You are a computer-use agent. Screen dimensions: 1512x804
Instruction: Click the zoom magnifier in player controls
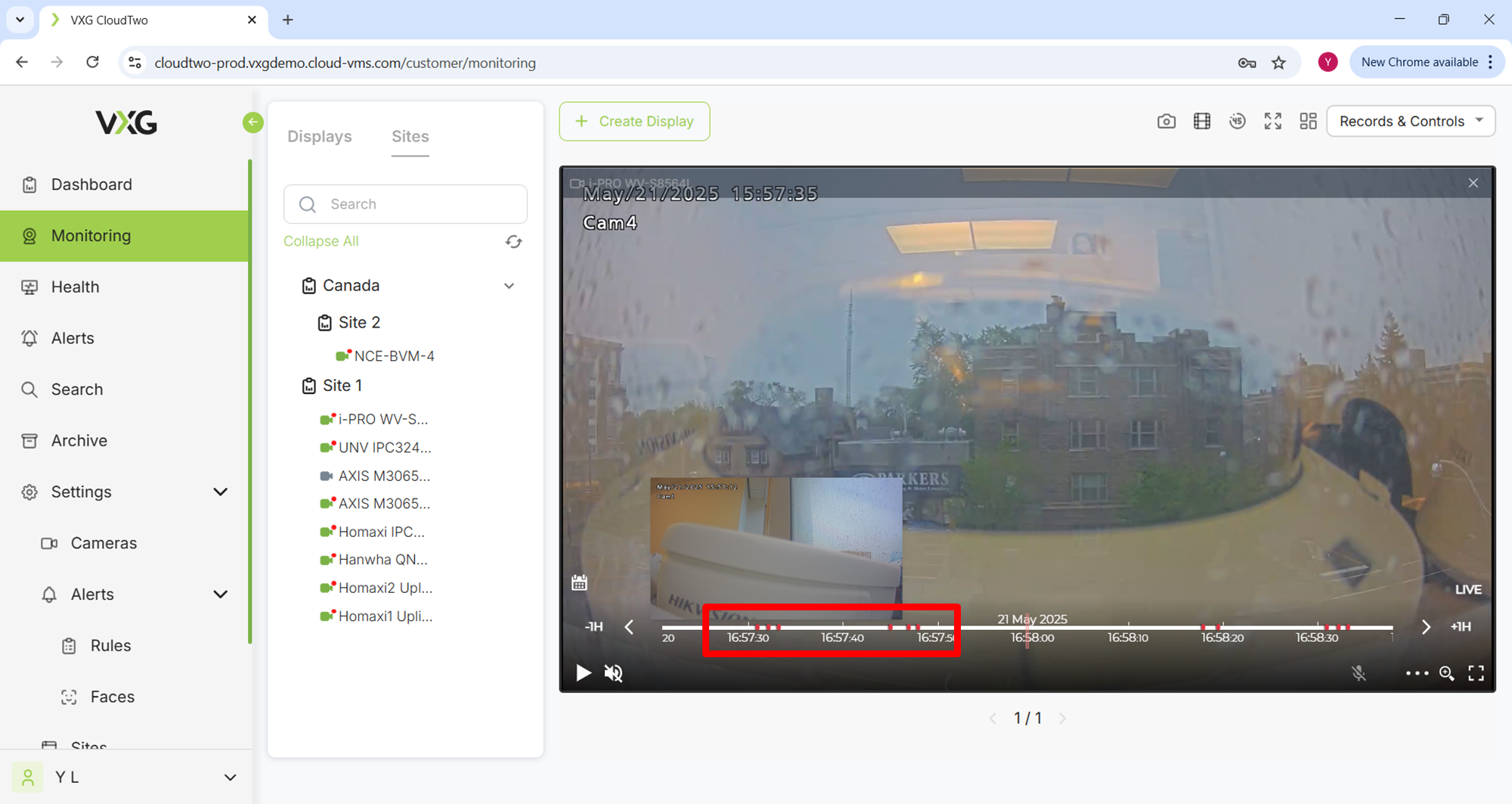[x=1446, y=673]
